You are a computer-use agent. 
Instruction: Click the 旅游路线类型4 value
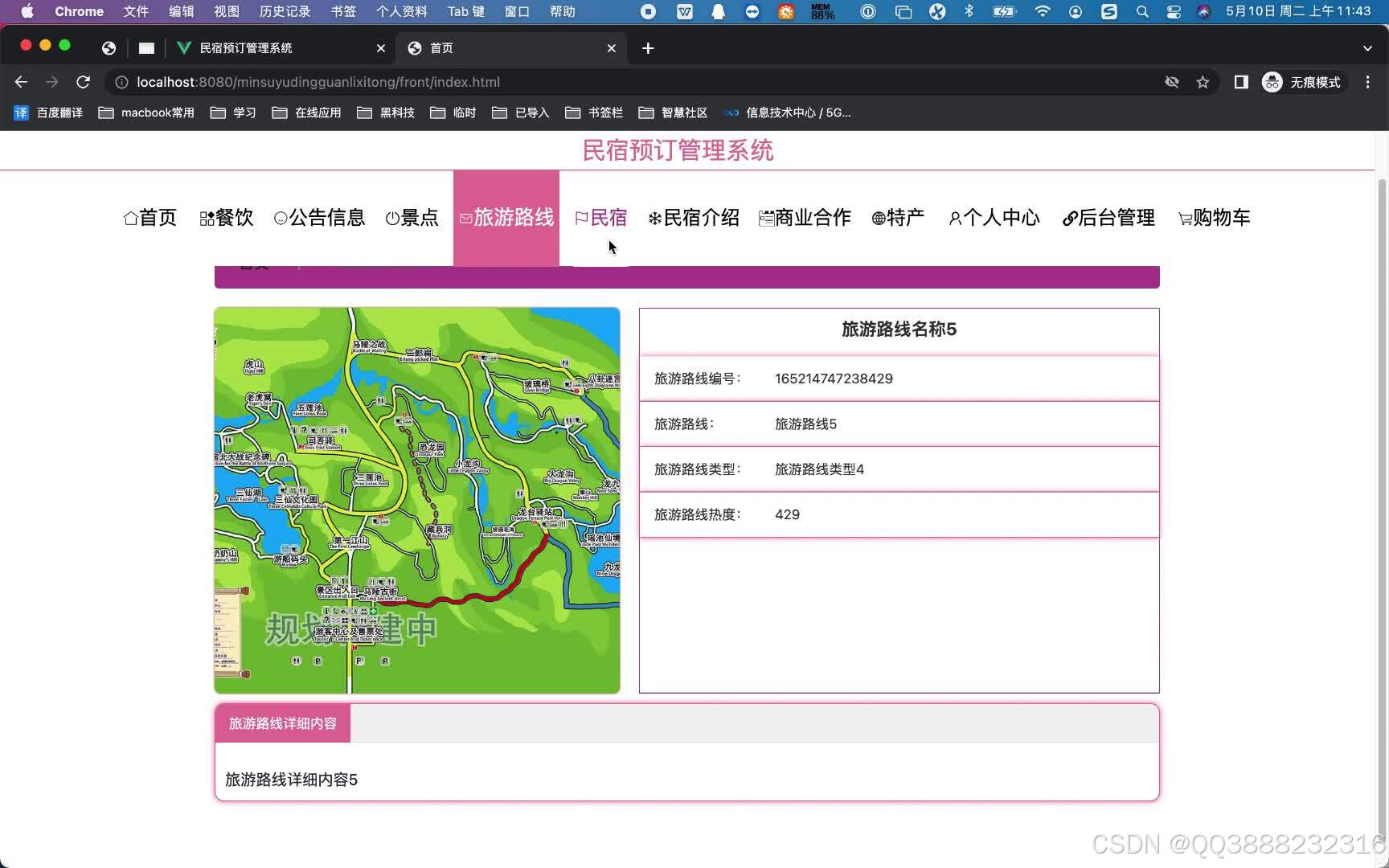pyautogui.click(x=819, y=469)
